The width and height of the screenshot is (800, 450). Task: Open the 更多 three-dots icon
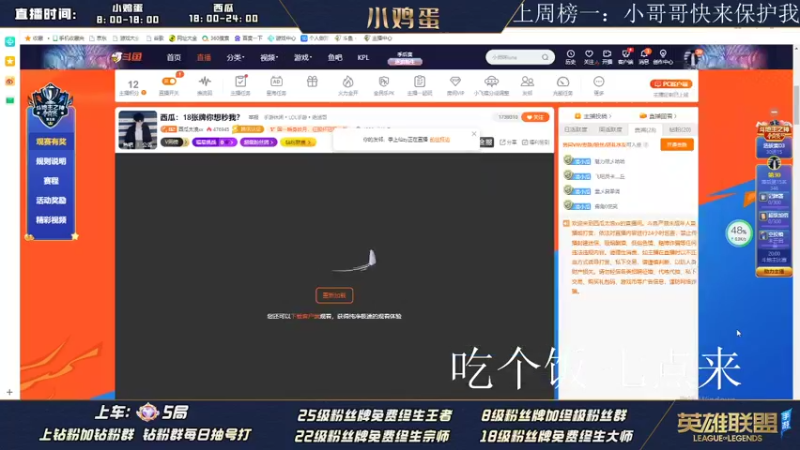[598, 81]
